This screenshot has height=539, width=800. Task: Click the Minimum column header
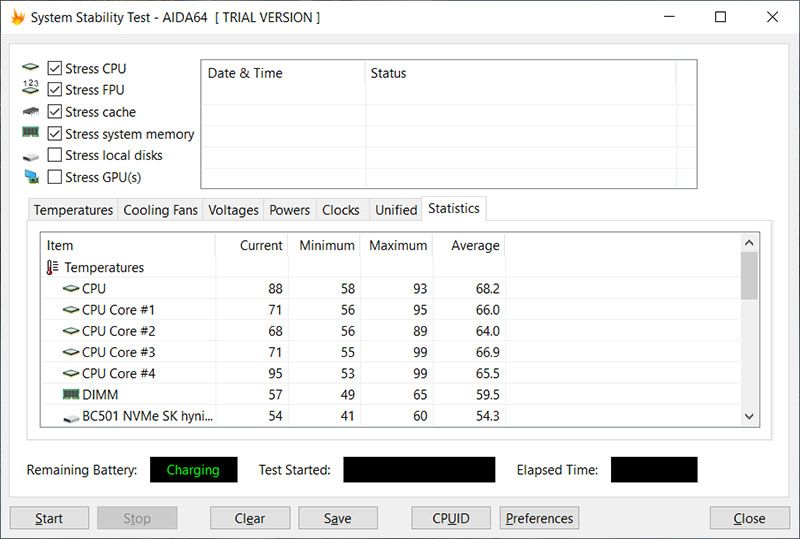[x=324, y=246]
